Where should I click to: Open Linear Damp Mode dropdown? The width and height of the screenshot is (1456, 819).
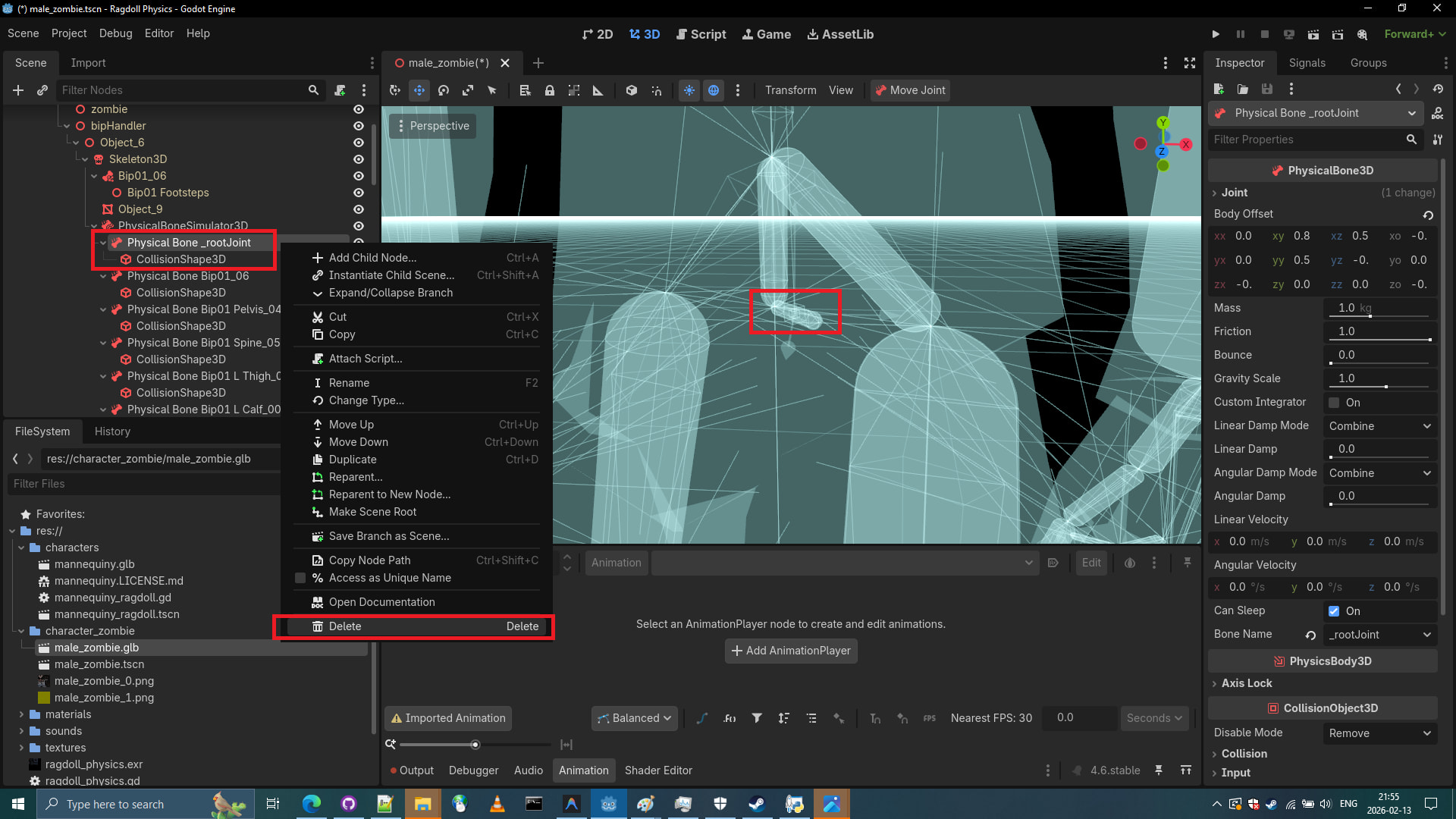coord(1379,426)
